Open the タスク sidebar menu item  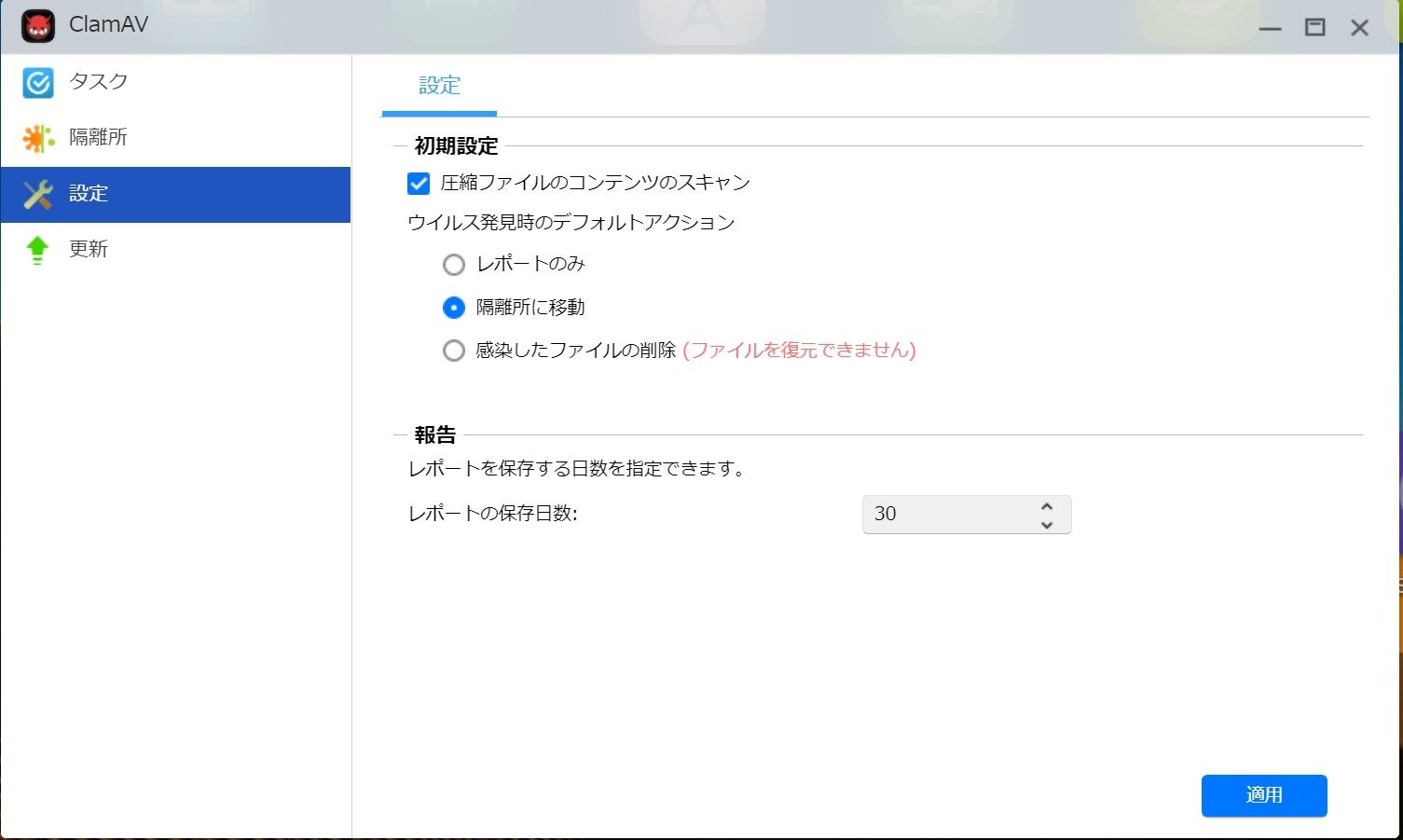[98, 82]
